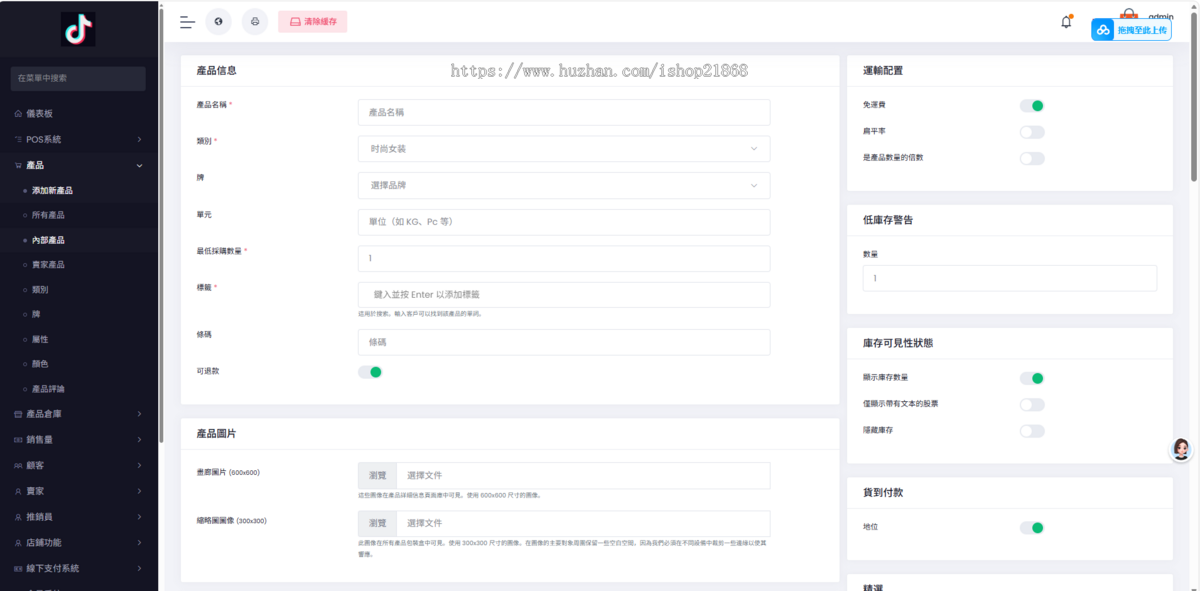Expand the 推銷員 menu chevron
Screen dimensions: 1200x591
point(139,517)
